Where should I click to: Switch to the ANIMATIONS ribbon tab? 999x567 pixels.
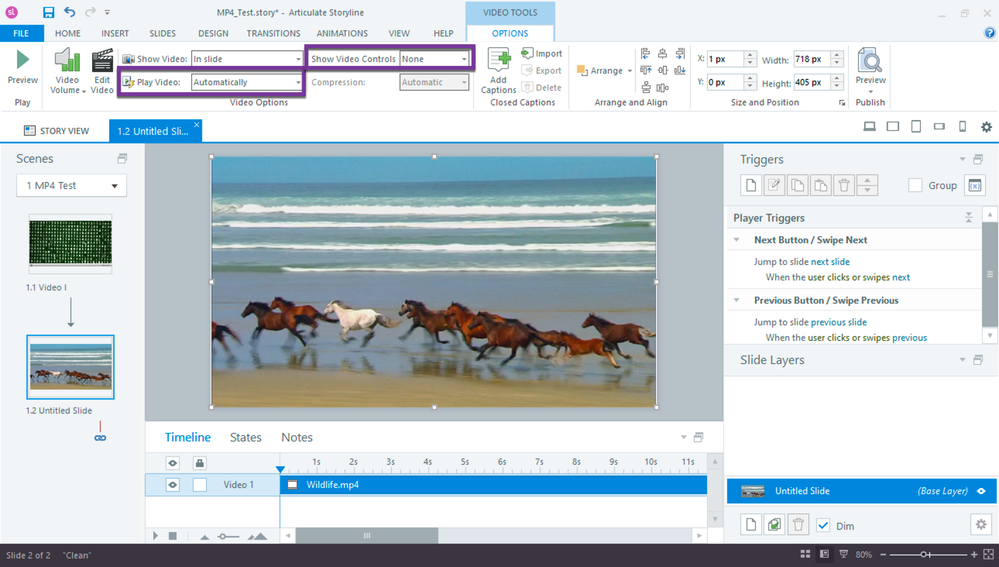click(341, 33)
